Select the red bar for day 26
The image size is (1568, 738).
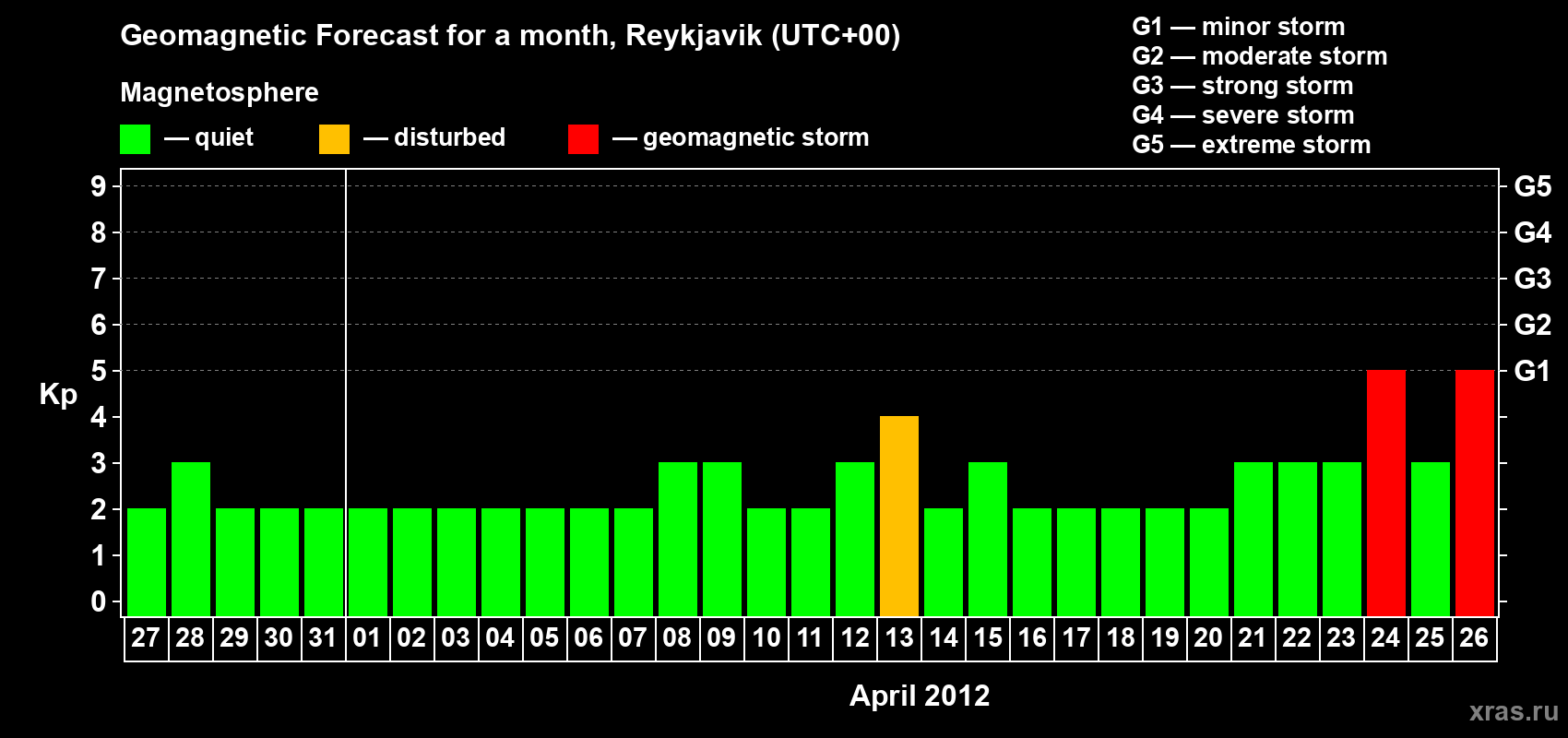(1475, 493)
